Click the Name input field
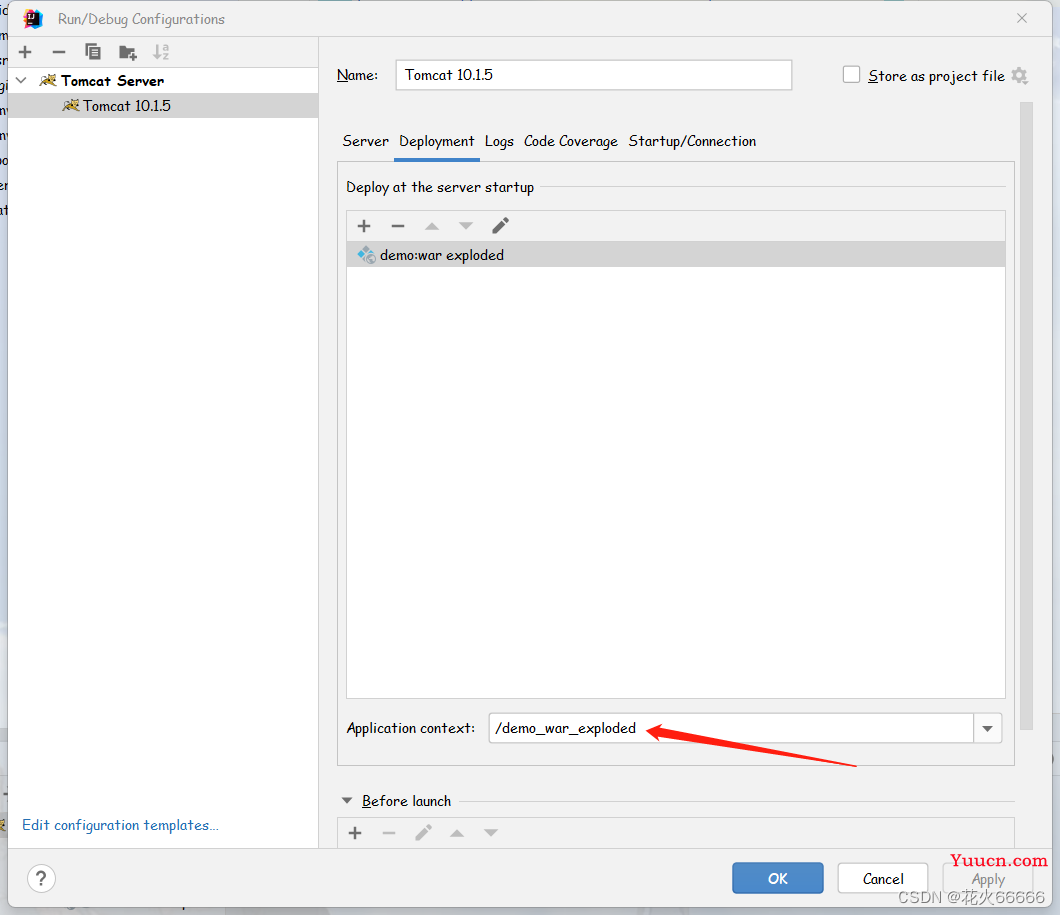This screenshot has width=1060, height=915. click(x=594, y=75)
